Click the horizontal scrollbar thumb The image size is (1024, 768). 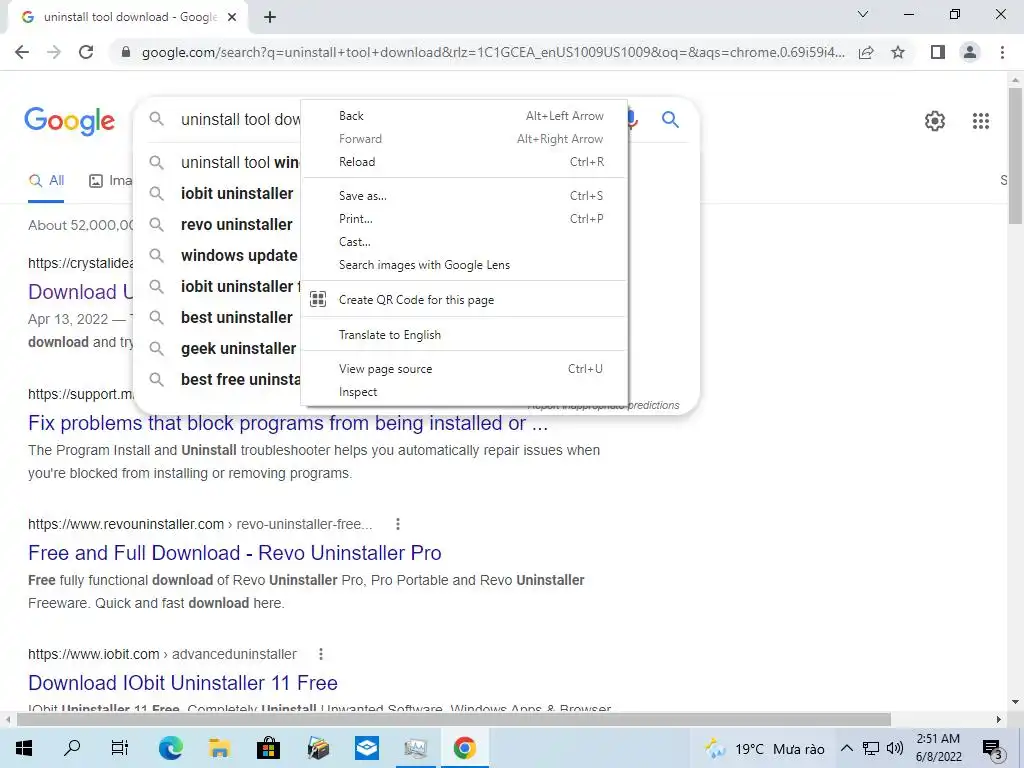pos(453,719)
